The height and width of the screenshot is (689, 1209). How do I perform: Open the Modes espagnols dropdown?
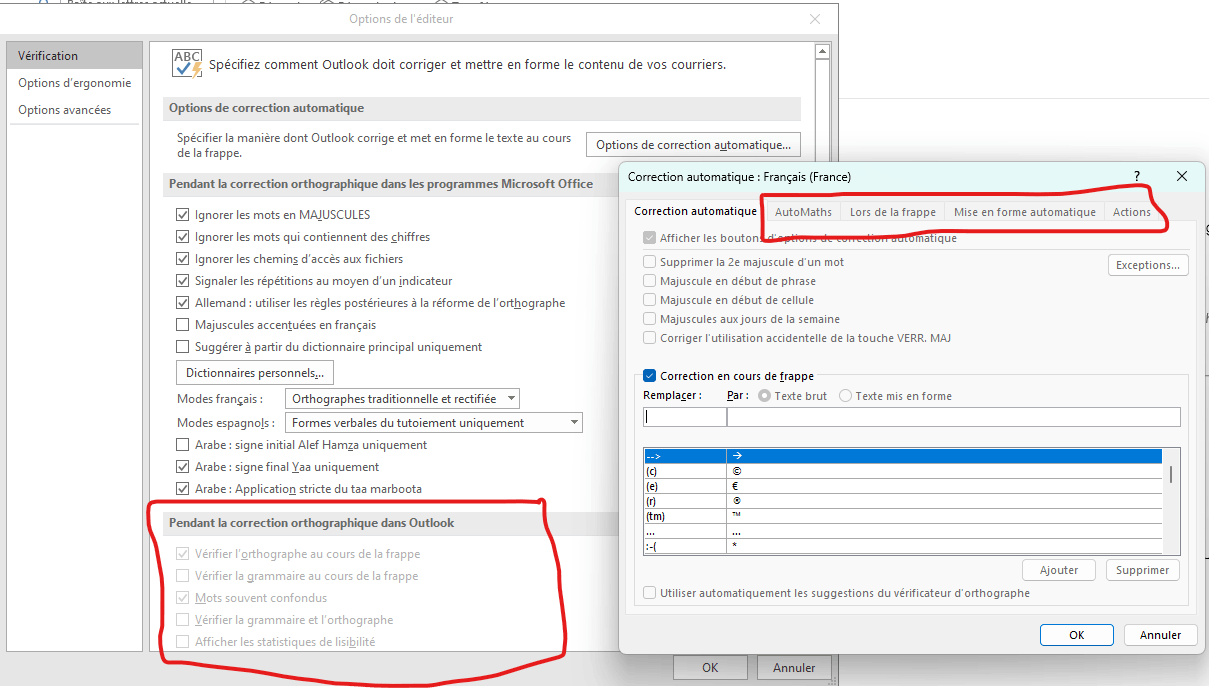pos(434,423)
